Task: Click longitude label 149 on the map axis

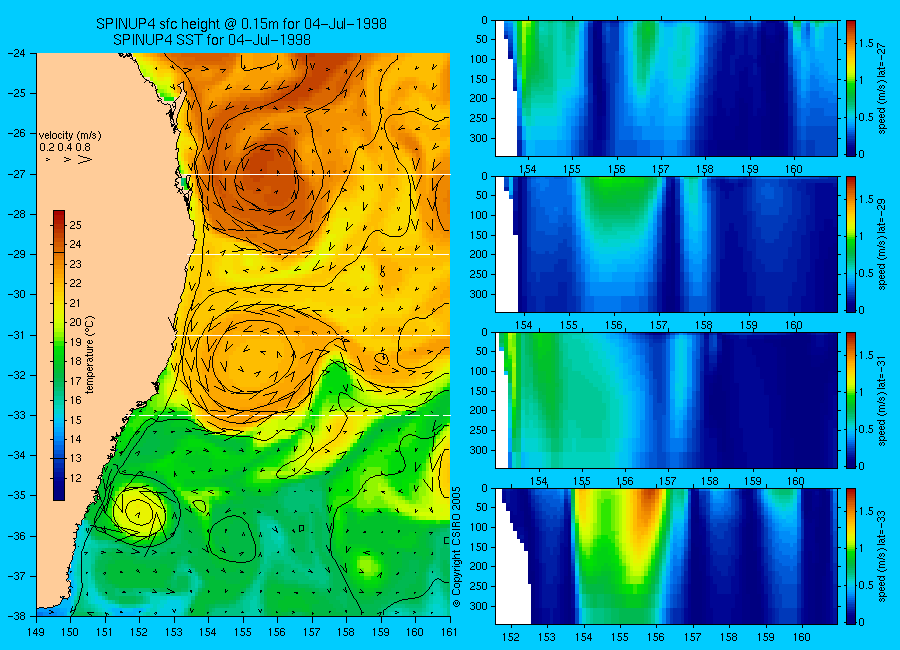Action: pyautogui.click(x=36, y=632)
